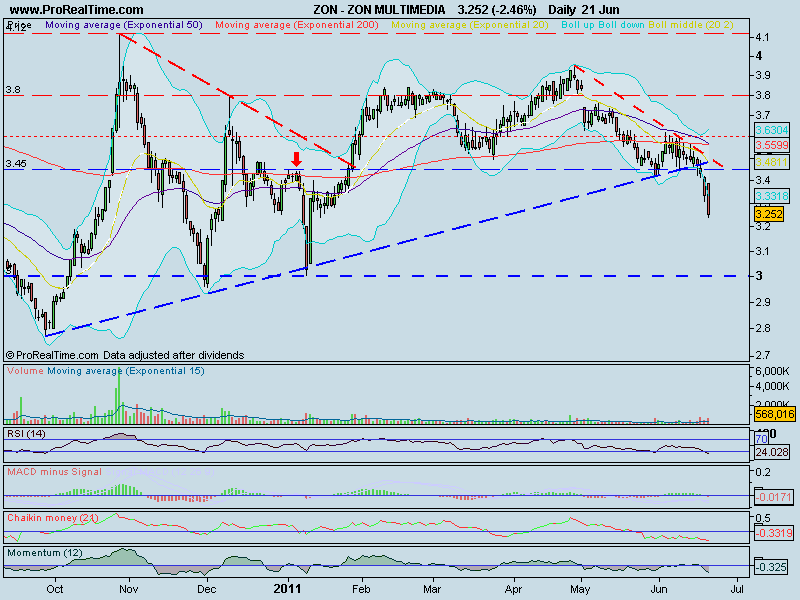Click the Apr date axis label
The width and height of the screenshot is (800, 600).
[x=513, y=589]
